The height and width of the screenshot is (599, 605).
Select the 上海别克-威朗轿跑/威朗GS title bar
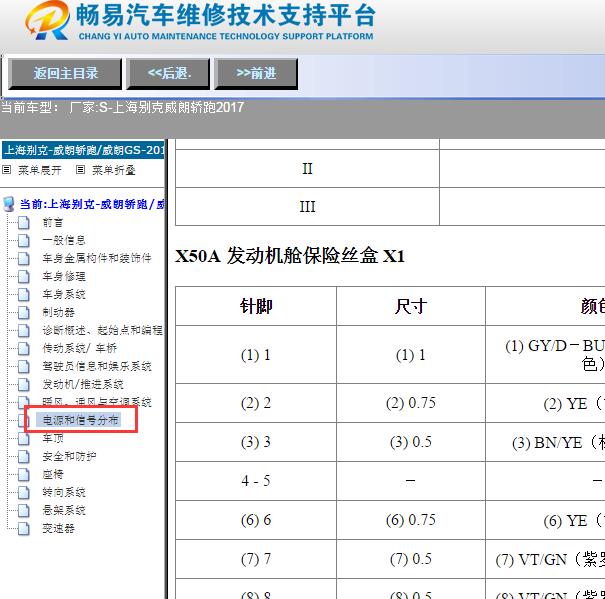(x=83, y=150)
